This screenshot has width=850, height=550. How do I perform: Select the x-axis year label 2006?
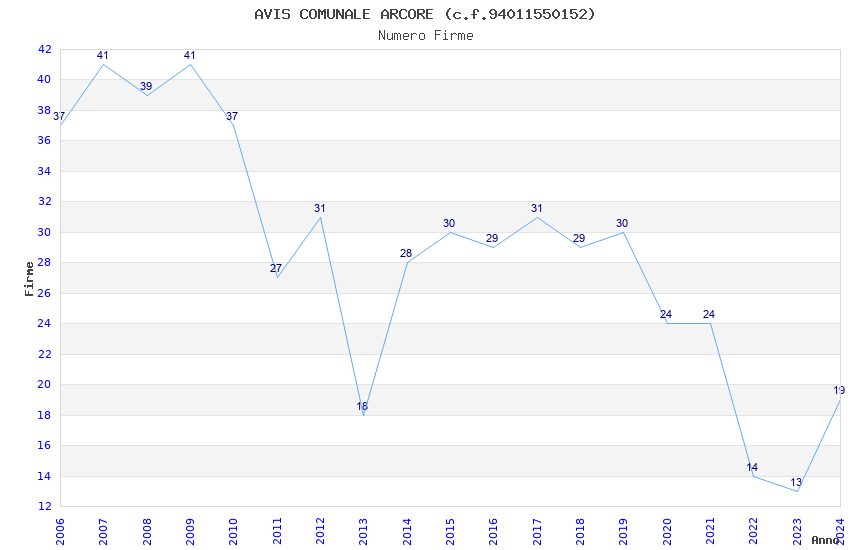(60, 532)
